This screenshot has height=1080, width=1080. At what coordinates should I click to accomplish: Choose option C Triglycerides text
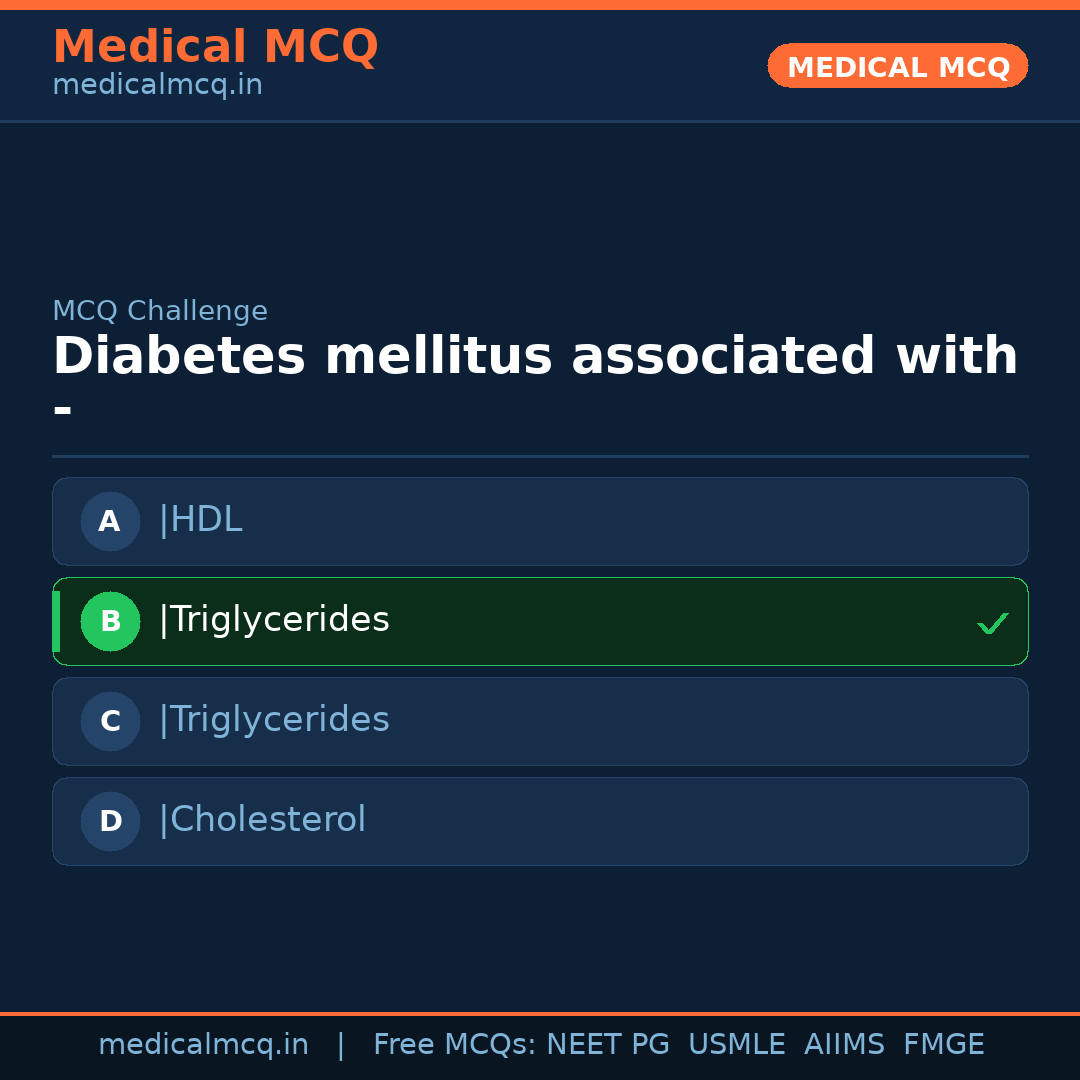[273, 720]
